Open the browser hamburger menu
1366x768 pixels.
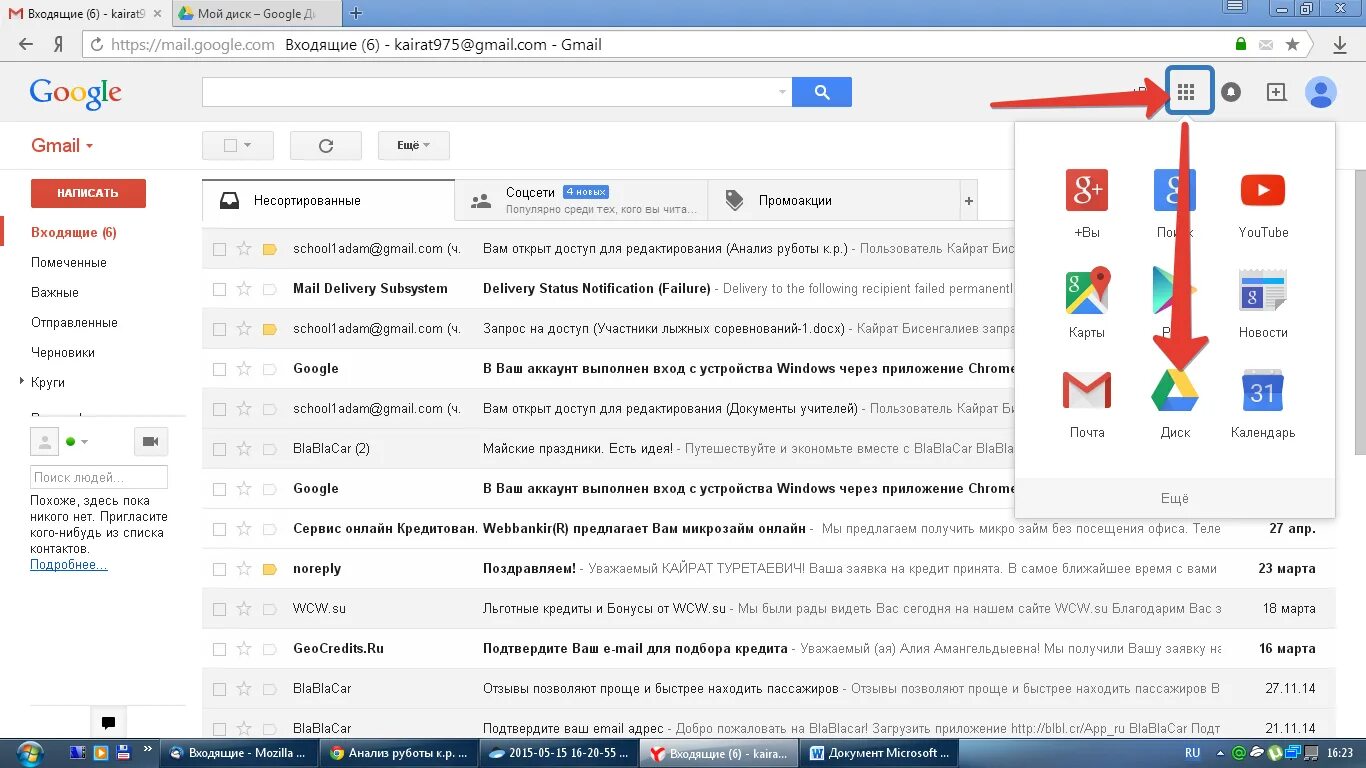(1236, 8)
